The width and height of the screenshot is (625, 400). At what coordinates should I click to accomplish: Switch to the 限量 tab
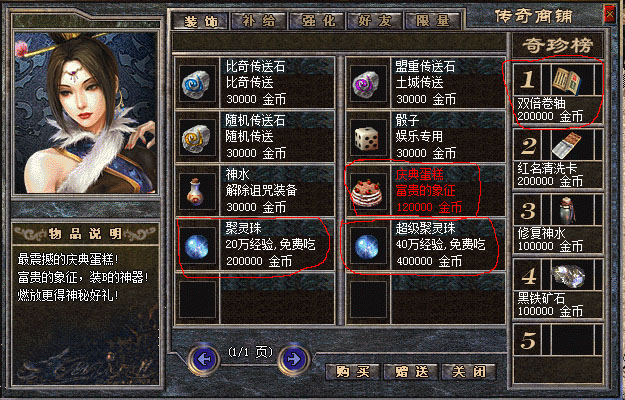point(433,21)
